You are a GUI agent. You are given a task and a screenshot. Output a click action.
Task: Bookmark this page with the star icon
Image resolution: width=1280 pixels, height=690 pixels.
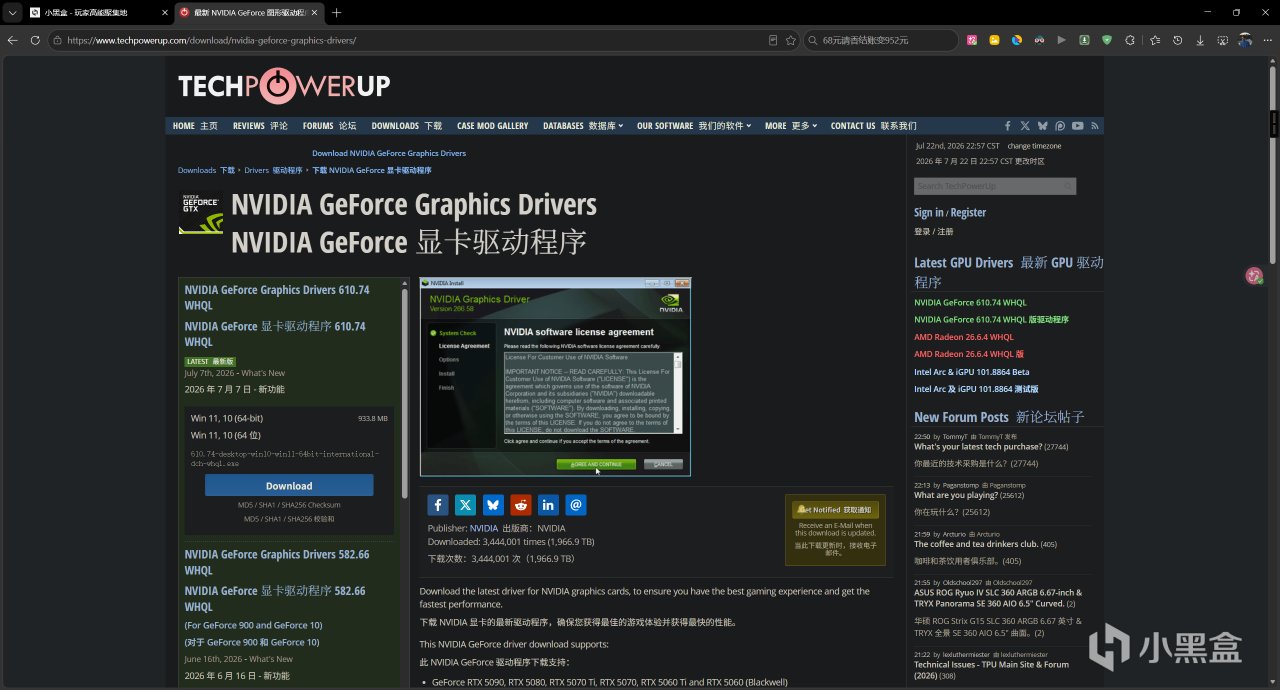click(x=791, y=40)
